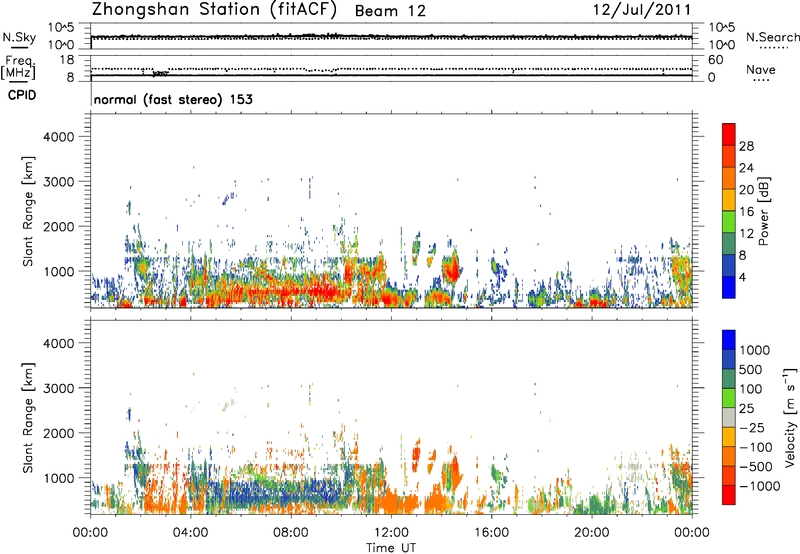The width and height of the screenshot is (800, 554).
Task: Click the 'Nave' legend label
Action: click(761, 70)
